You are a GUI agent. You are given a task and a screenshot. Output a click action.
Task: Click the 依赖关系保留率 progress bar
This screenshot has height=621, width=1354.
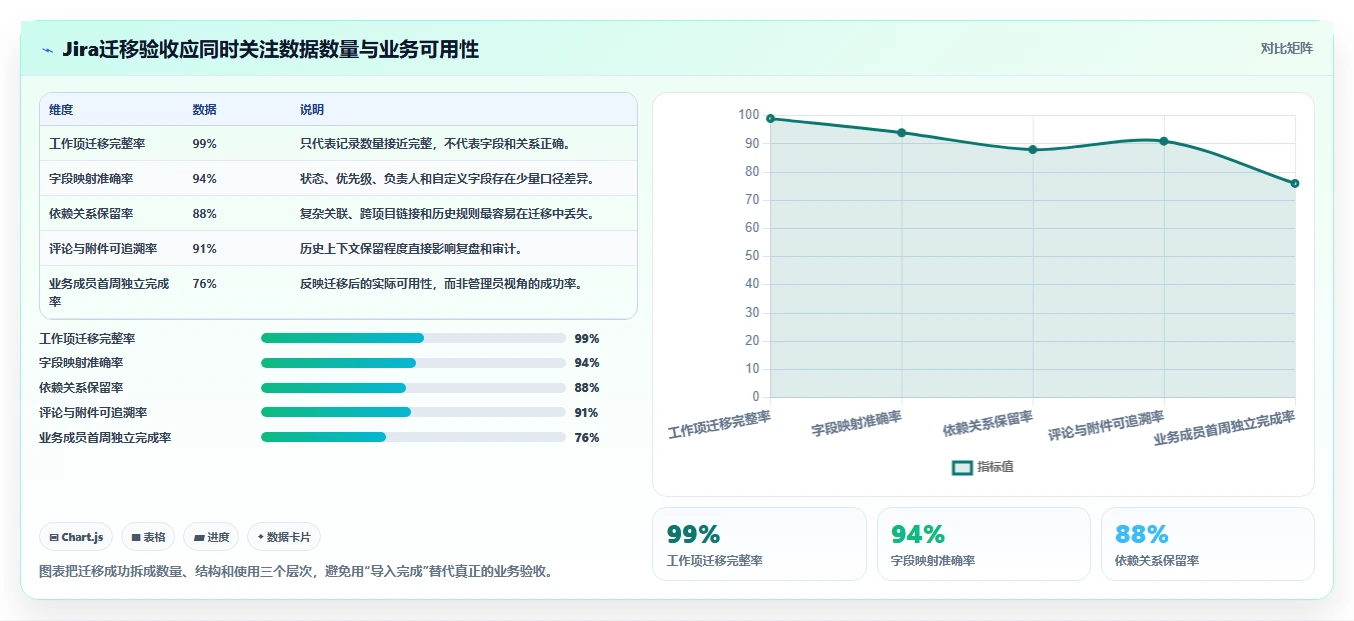(x=413, y=388)
